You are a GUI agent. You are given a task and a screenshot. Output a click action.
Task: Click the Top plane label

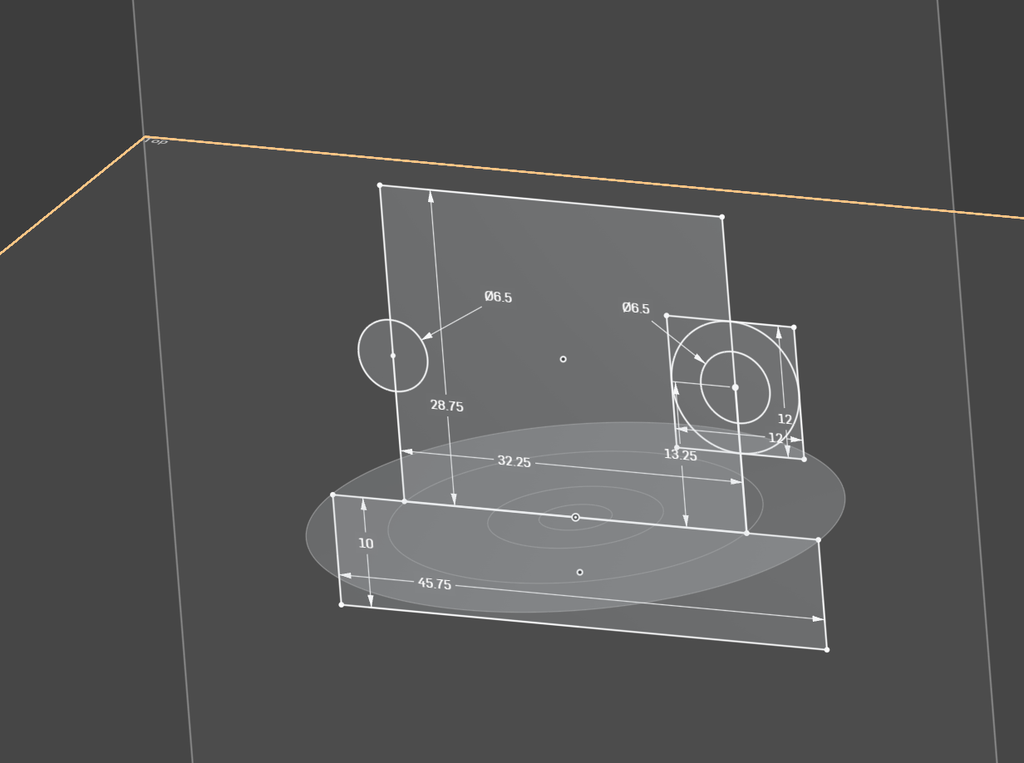tap(157, 141)
